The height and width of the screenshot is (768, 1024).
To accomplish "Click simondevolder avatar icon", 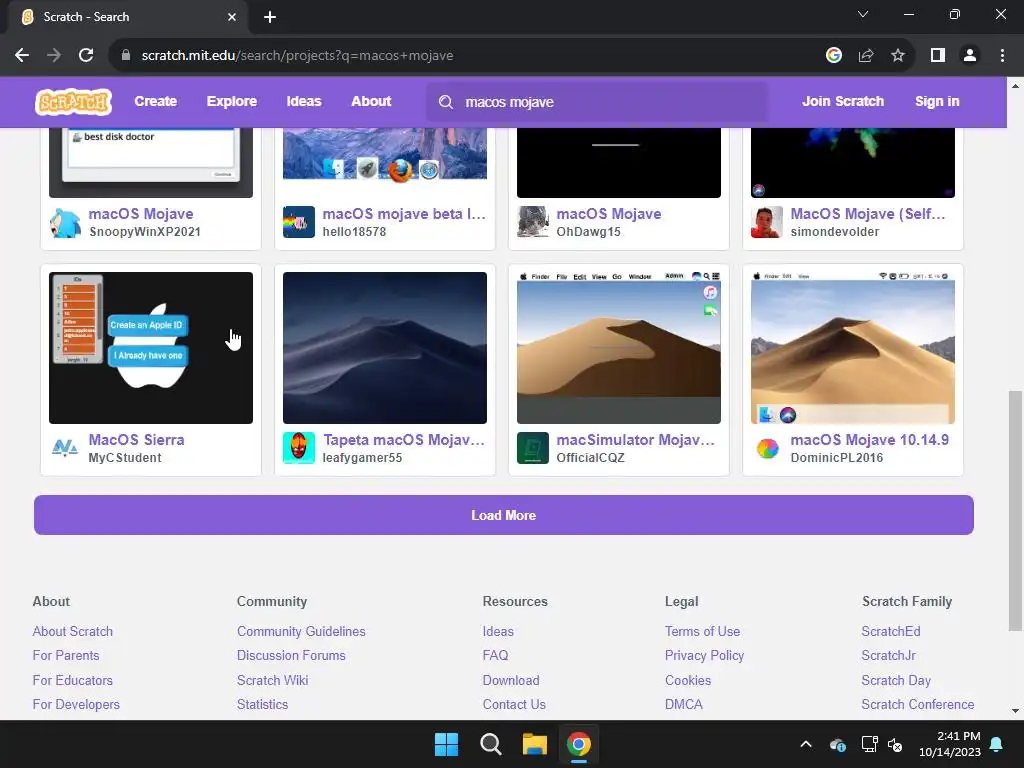I will tap(767, 223).
